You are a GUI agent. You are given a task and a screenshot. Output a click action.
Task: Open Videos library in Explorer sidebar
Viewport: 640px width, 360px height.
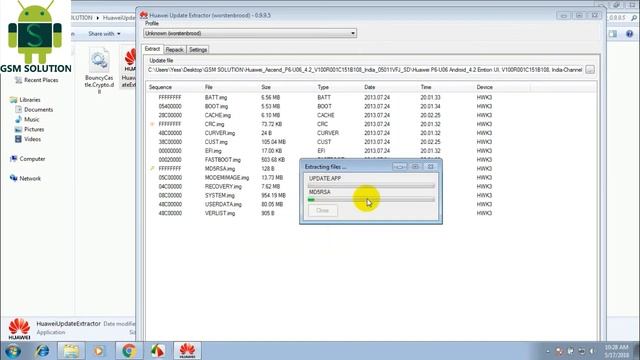[28, 139]
